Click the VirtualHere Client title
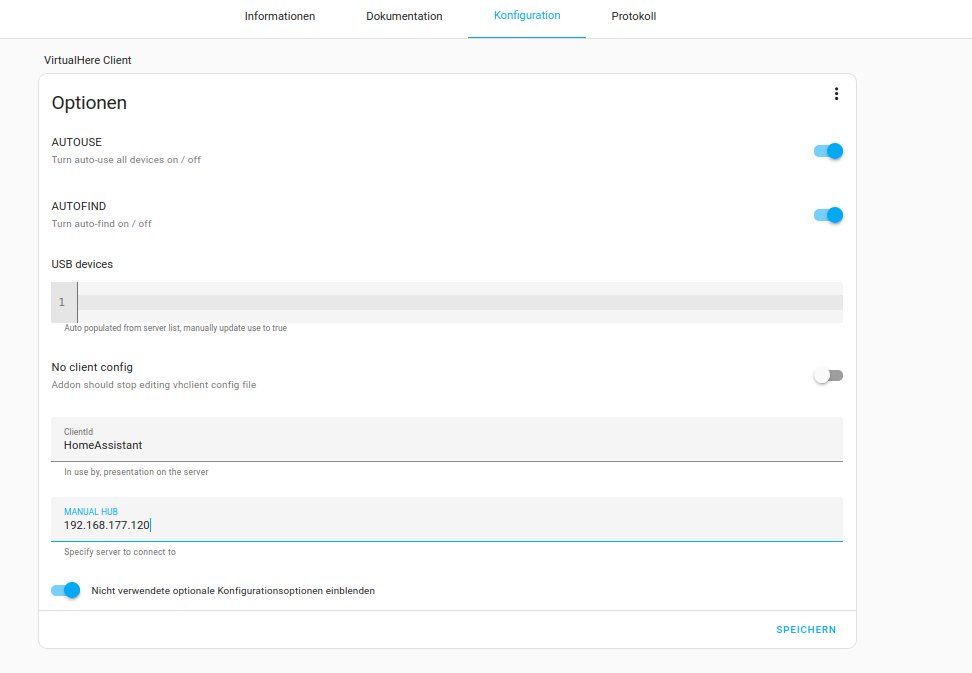The height and width of the screenshot is (673, 972). tap(88, 60)
